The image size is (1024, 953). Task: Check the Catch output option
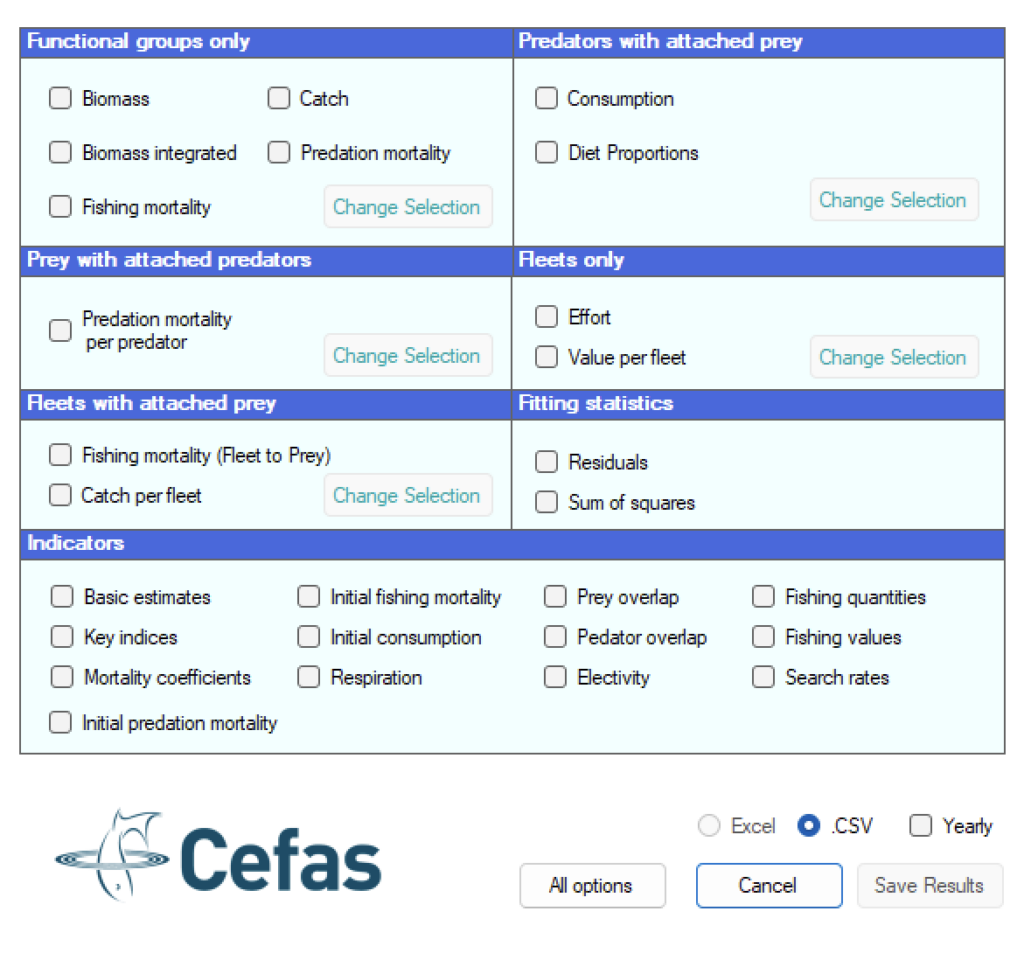(278, 98)
